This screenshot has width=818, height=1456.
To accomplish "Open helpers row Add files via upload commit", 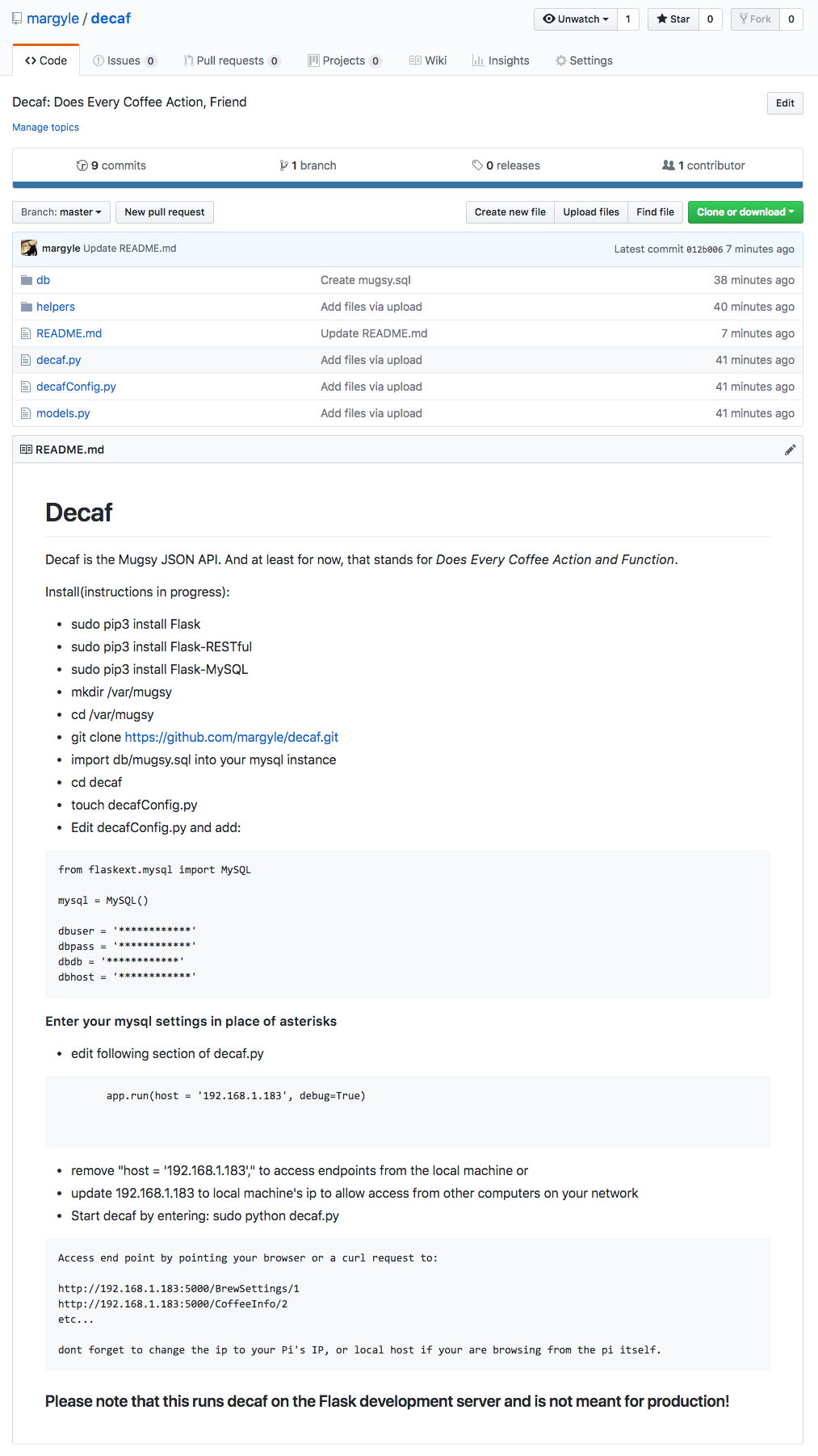I will (x=371, y=307).
